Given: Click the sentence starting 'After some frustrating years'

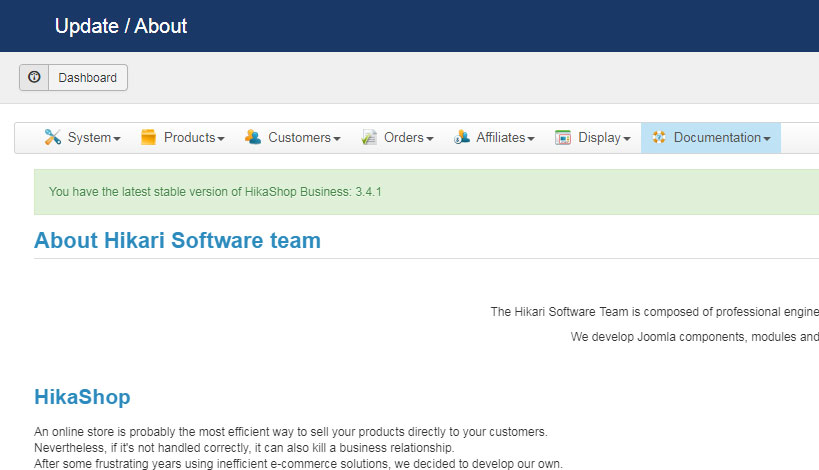Looking at the screenshot, I should tap(298, 464).
